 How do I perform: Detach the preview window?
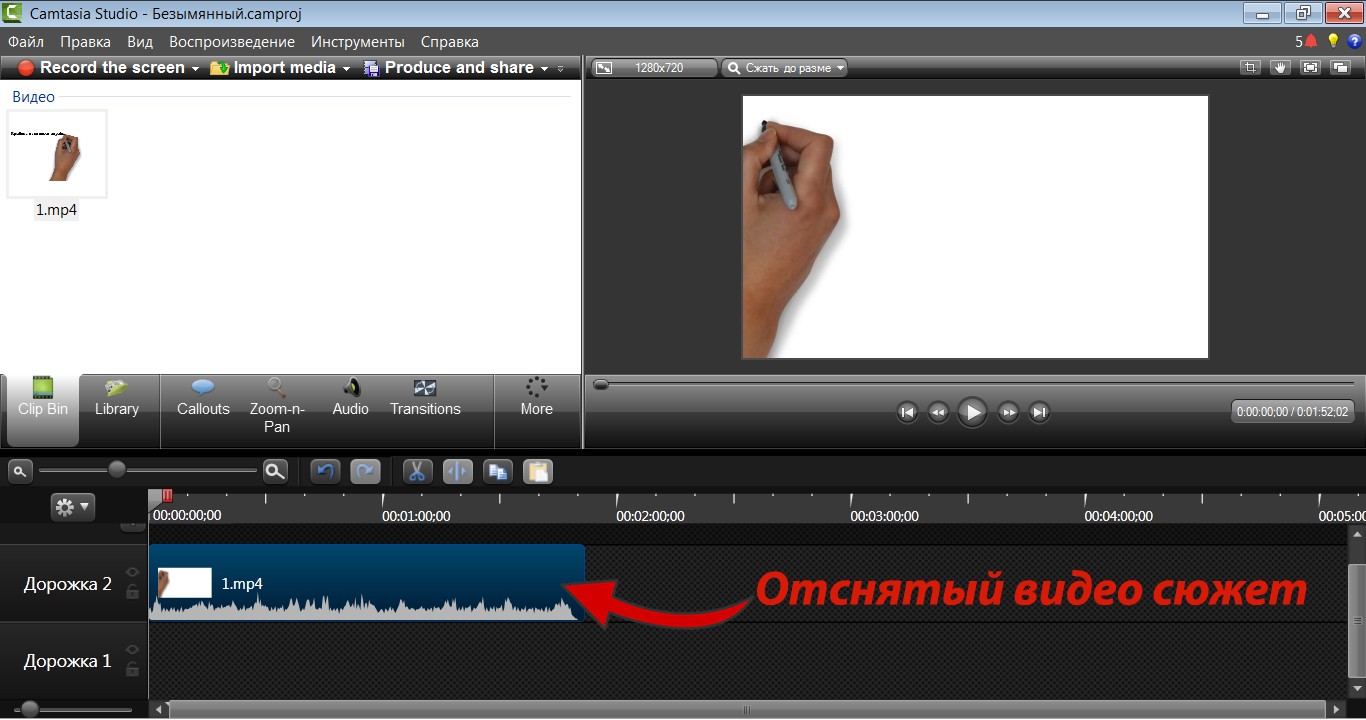click(x=1341, y=68)
